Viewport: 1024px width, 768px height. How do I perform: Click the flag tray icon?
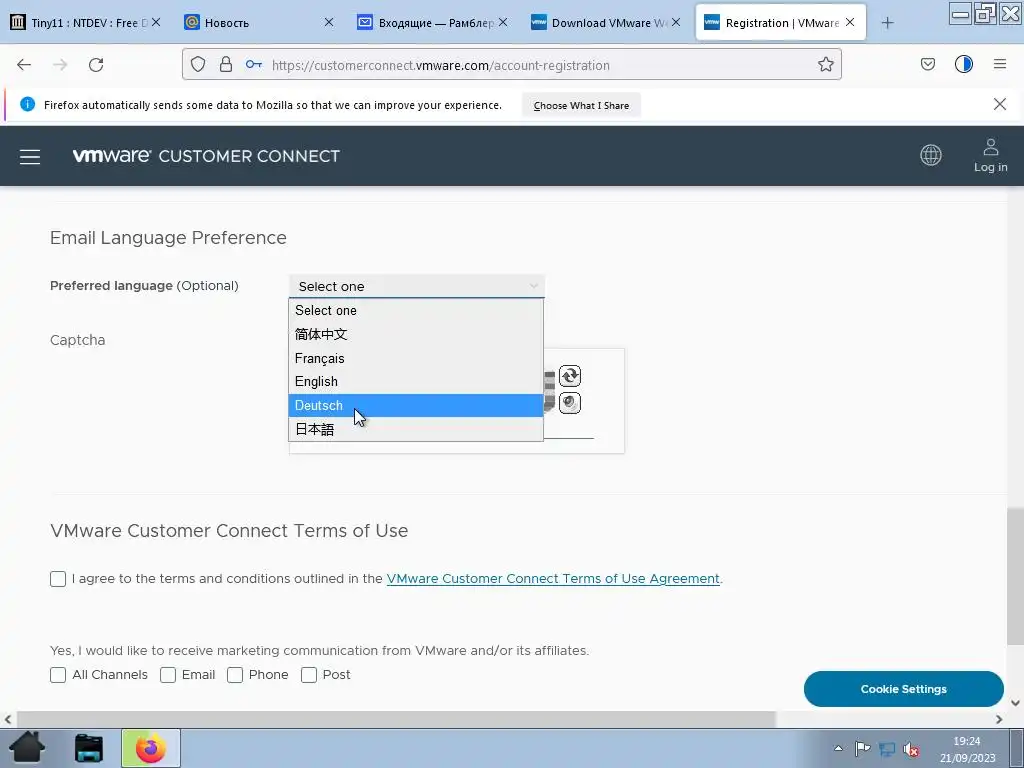pyautogui.click(x=862, y=748)
